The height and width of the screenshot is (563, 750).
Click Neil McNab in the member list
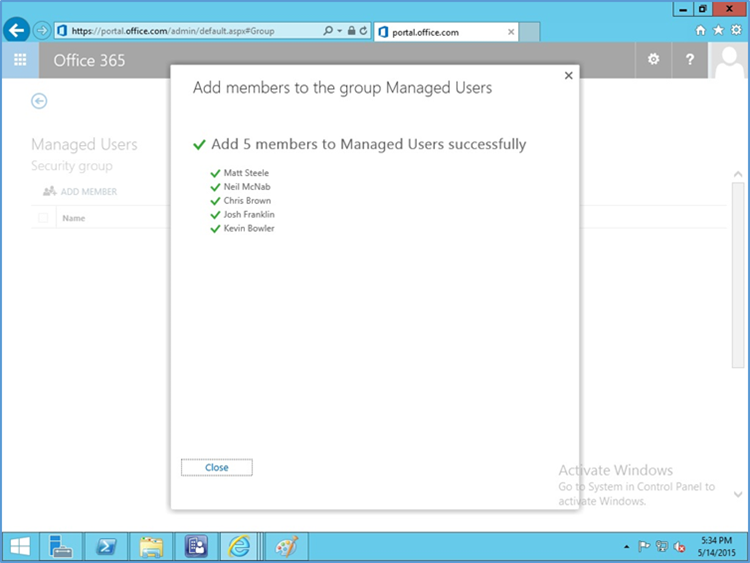247,187
